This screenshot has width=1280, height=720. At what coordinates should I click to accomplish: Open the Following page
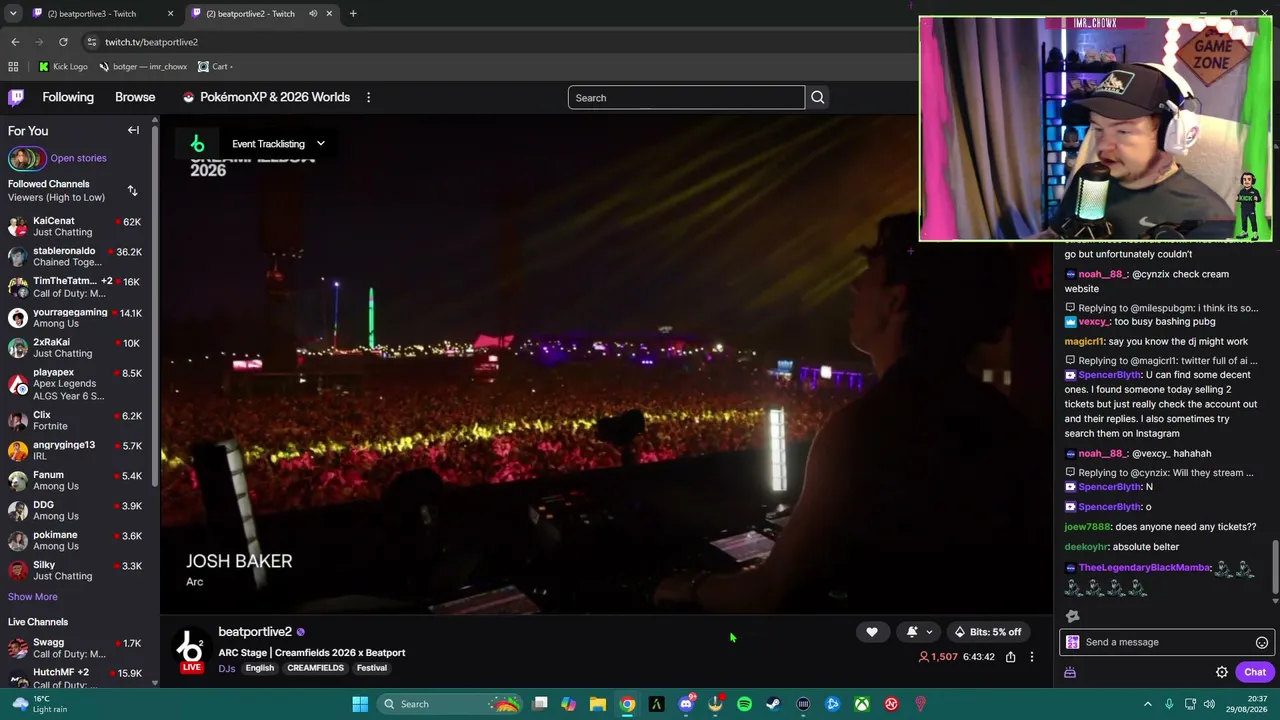68,97
